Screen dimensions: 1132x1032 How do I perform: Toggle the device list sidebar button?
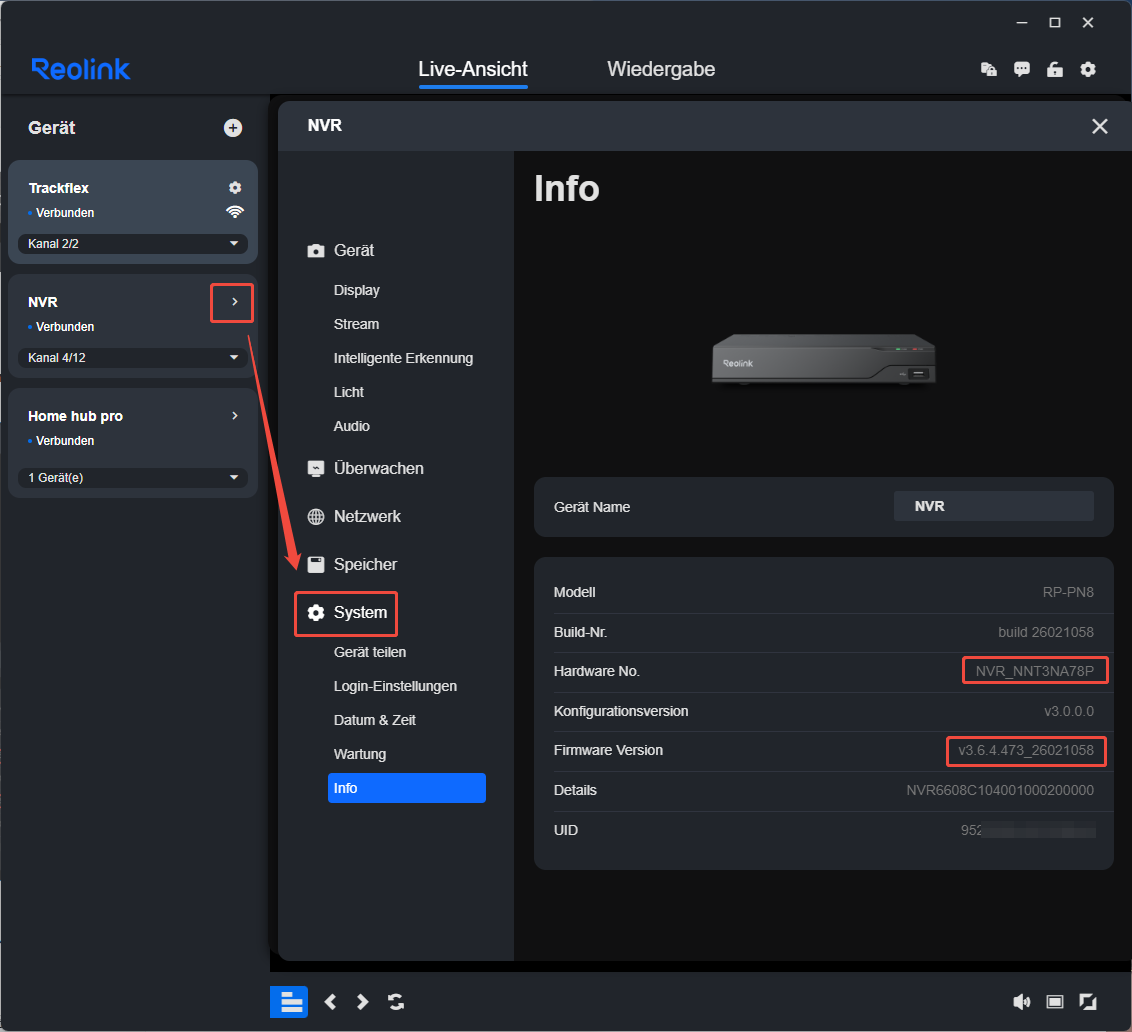coord(289,1002)
